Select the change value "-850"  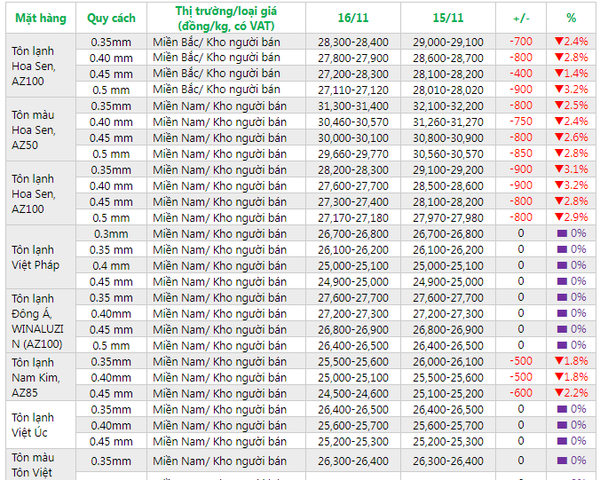(x=521, y=153)
